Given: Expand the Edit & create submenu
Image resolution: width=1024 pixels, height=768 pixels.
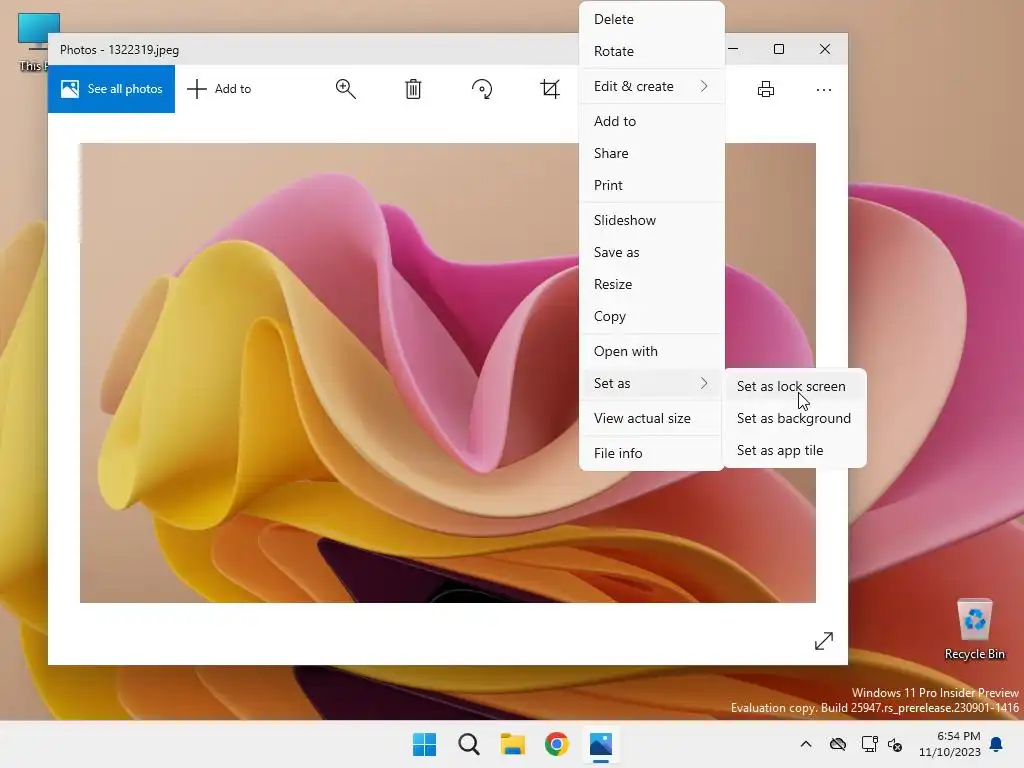Looking at the screenshot, I should point(651,86).
